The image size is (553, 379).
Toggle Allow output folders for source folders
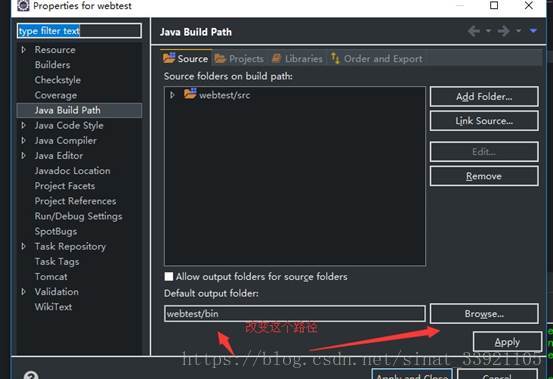[169, 276]
